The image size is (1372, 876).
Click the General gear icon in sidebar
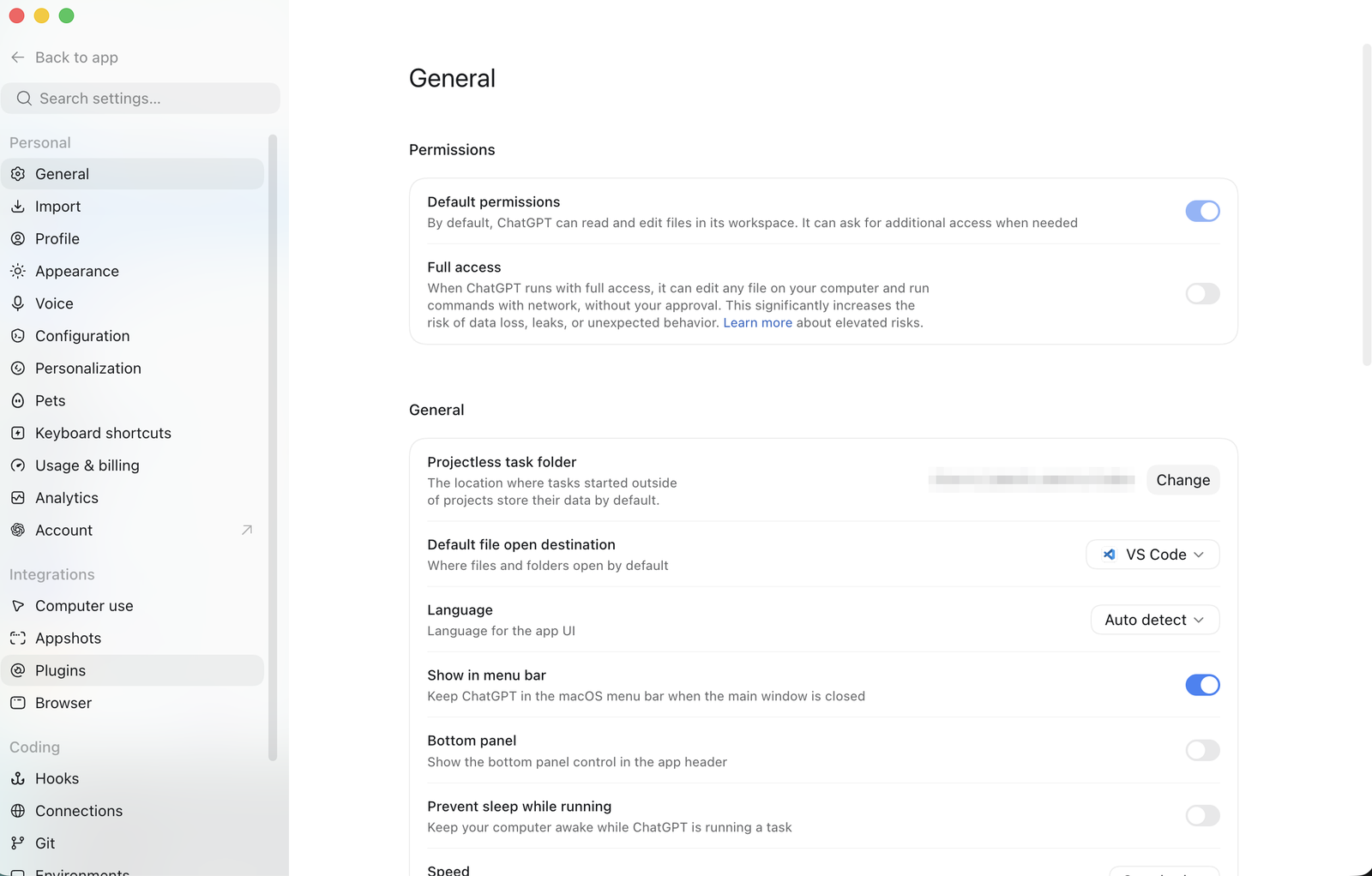pos(18,174)
